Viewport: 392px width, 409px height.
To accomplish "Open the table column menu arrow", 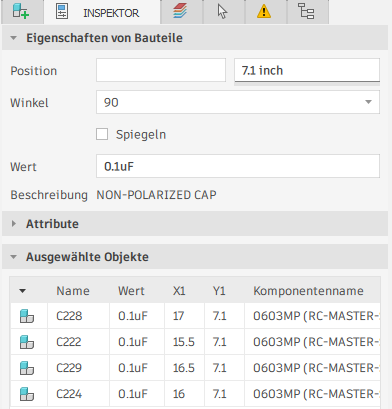I will [22, 291].
